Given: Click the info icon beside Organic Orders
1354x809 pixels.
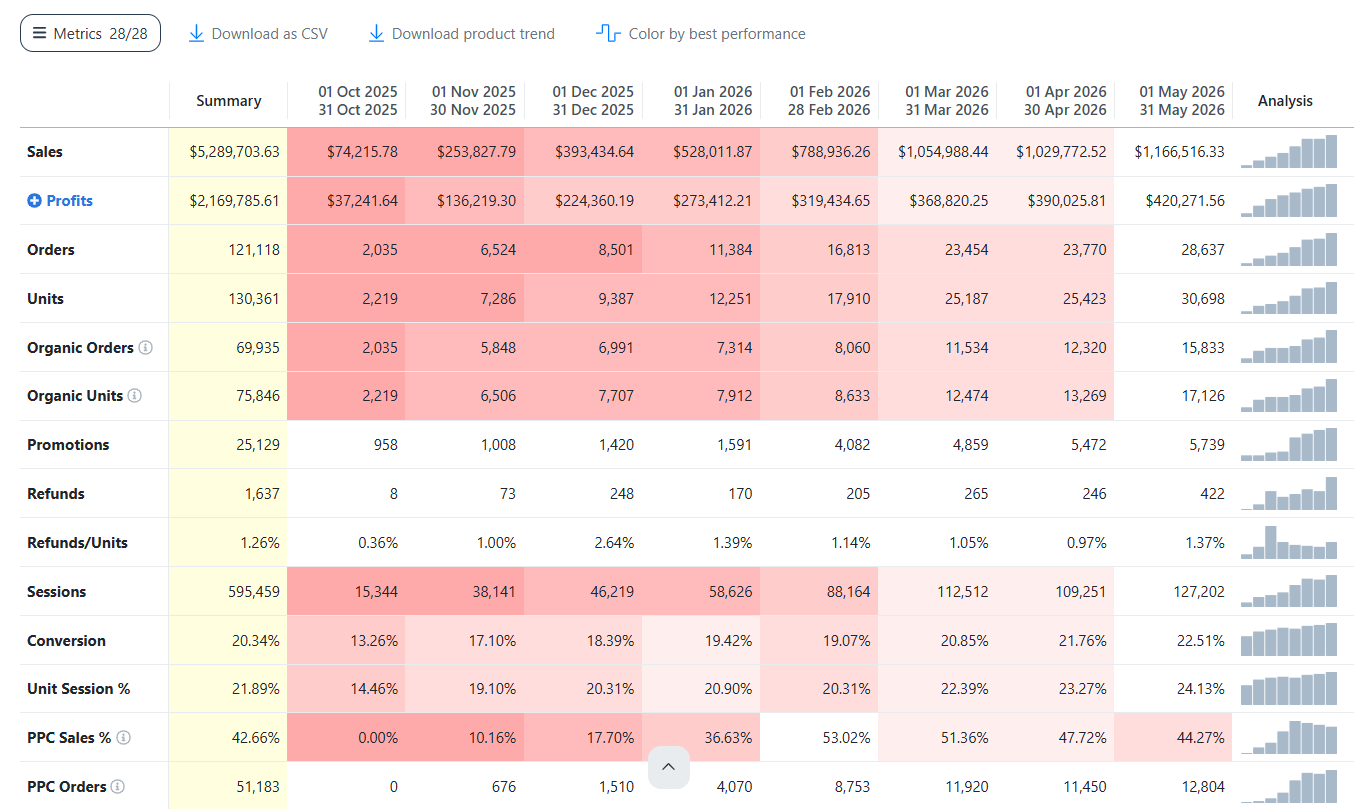Looking at the screenshot, I should (x=145, y=348).
